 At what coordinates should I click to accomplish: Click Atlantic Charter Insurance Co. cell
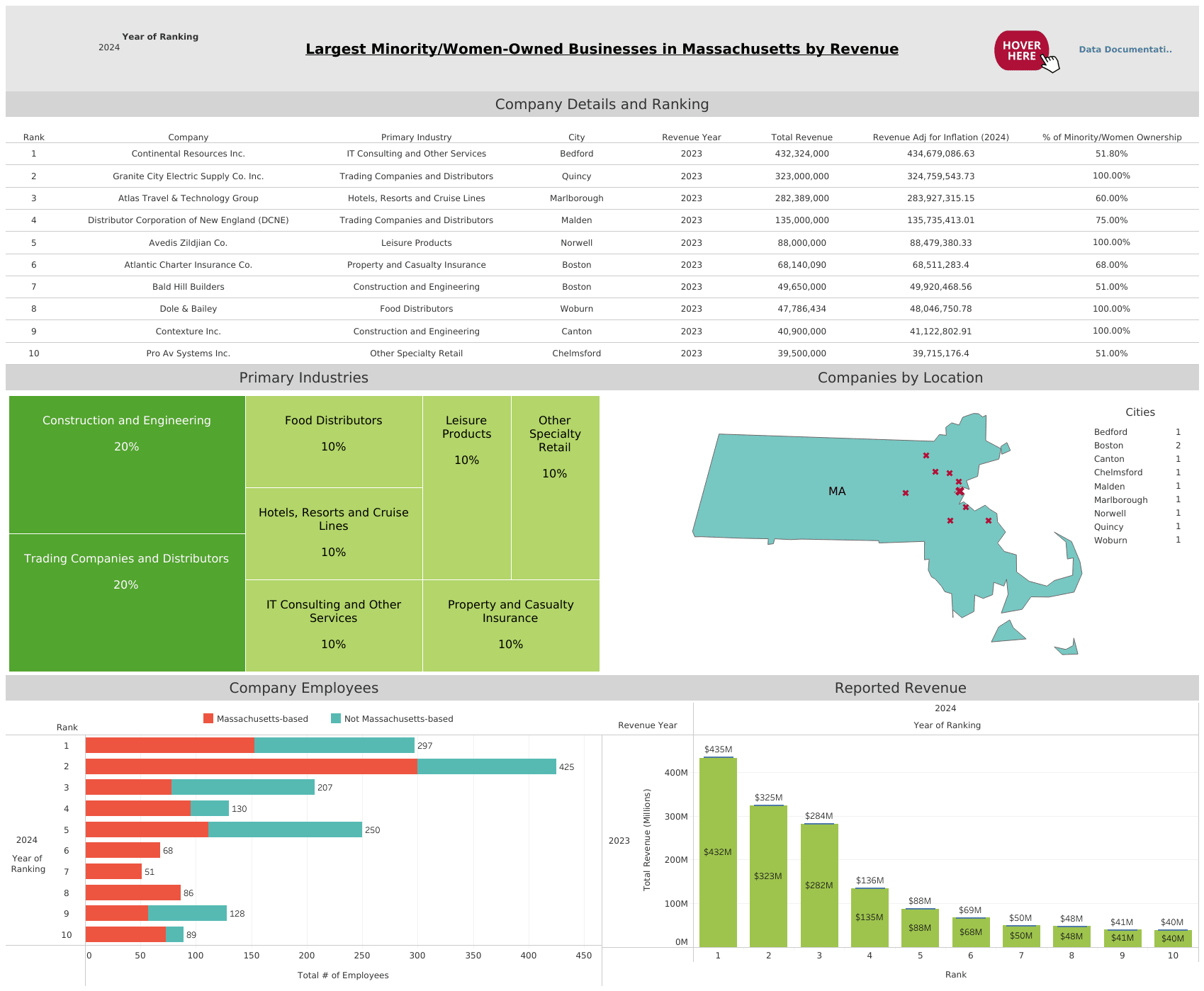[189, 265]
